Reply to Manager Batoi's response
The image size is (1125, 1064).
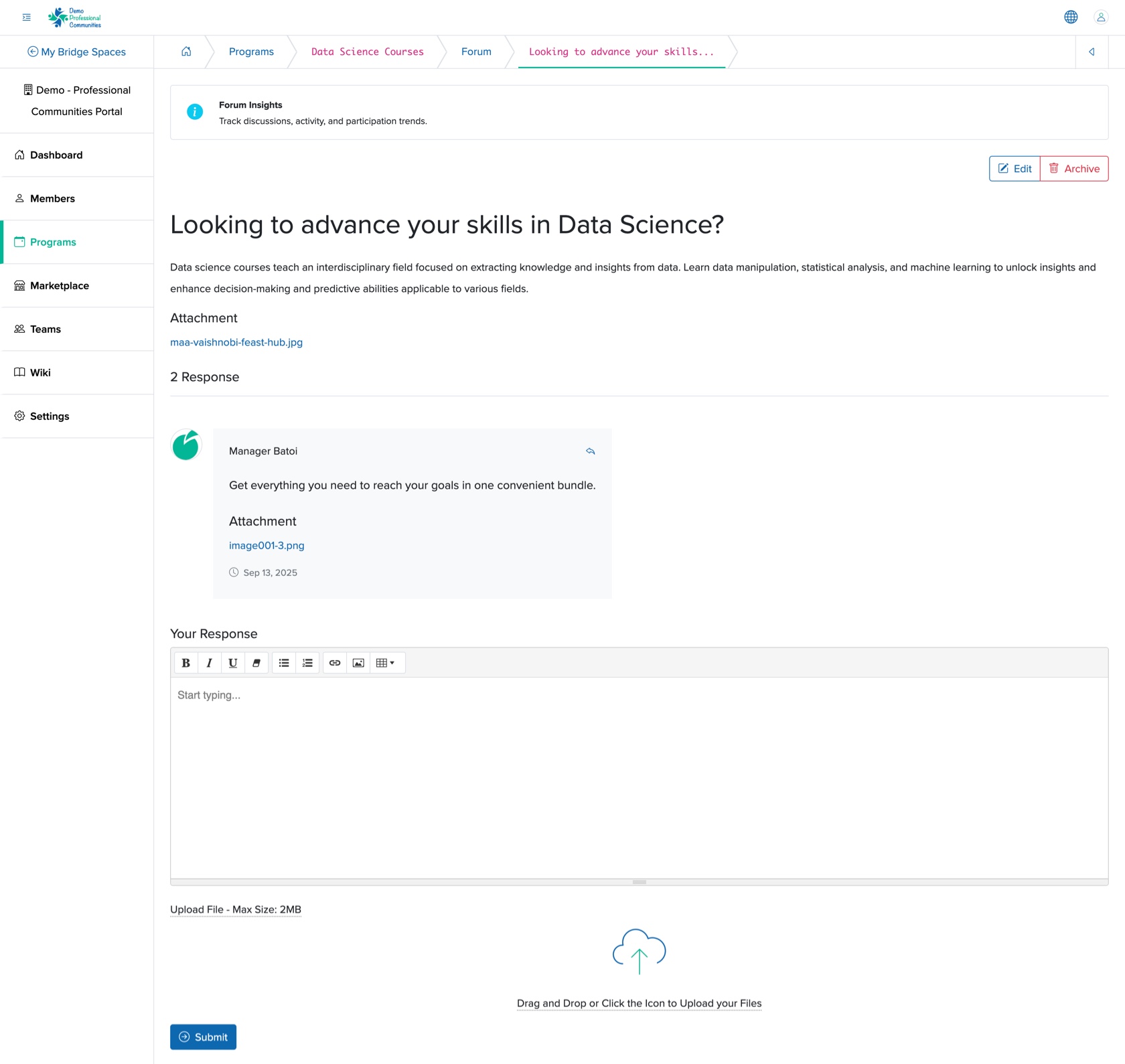pyautogui.click(x=590, y=451)
